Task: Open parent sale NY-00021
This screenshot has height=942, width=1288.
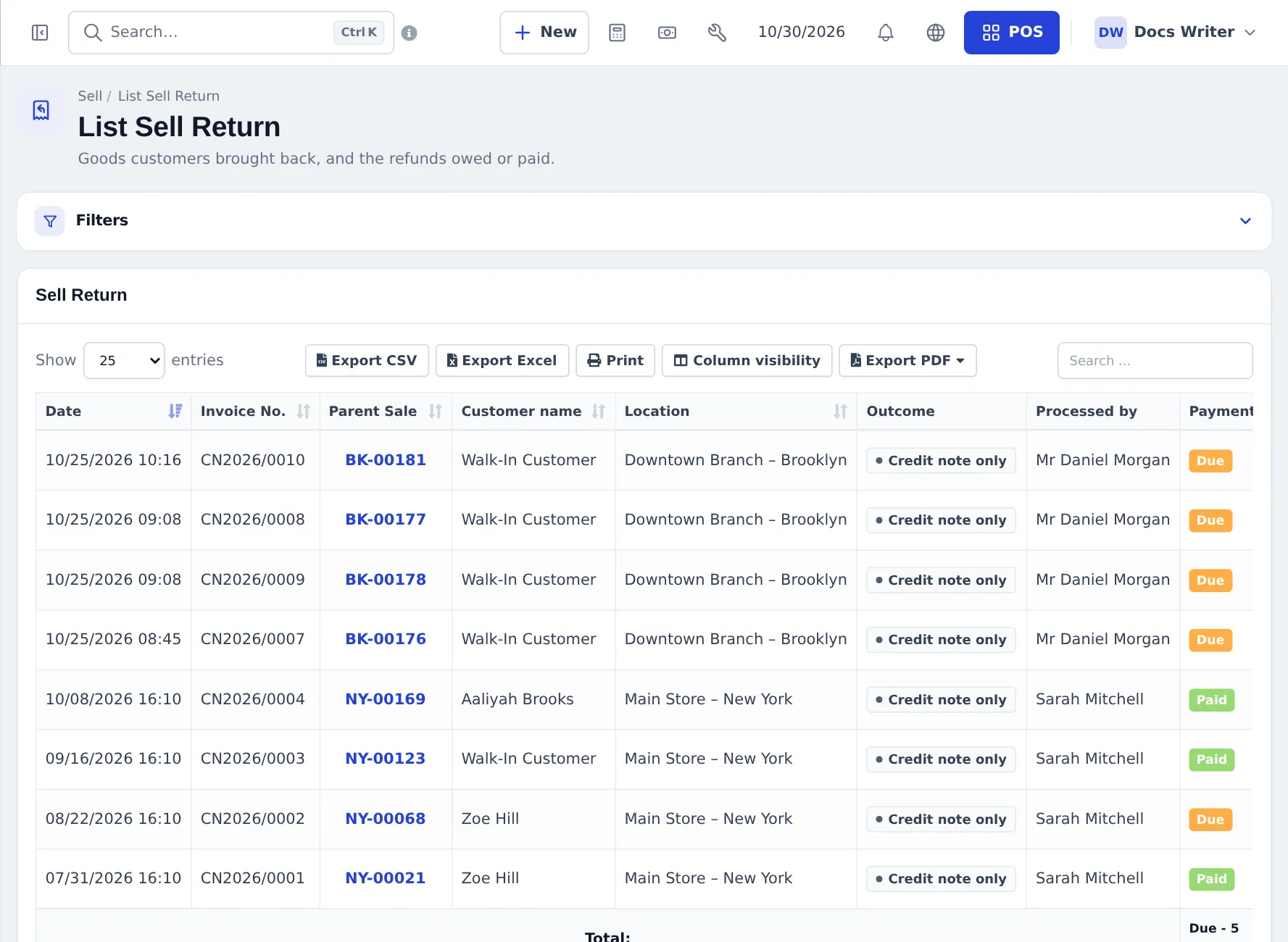Action: [386, 878]
